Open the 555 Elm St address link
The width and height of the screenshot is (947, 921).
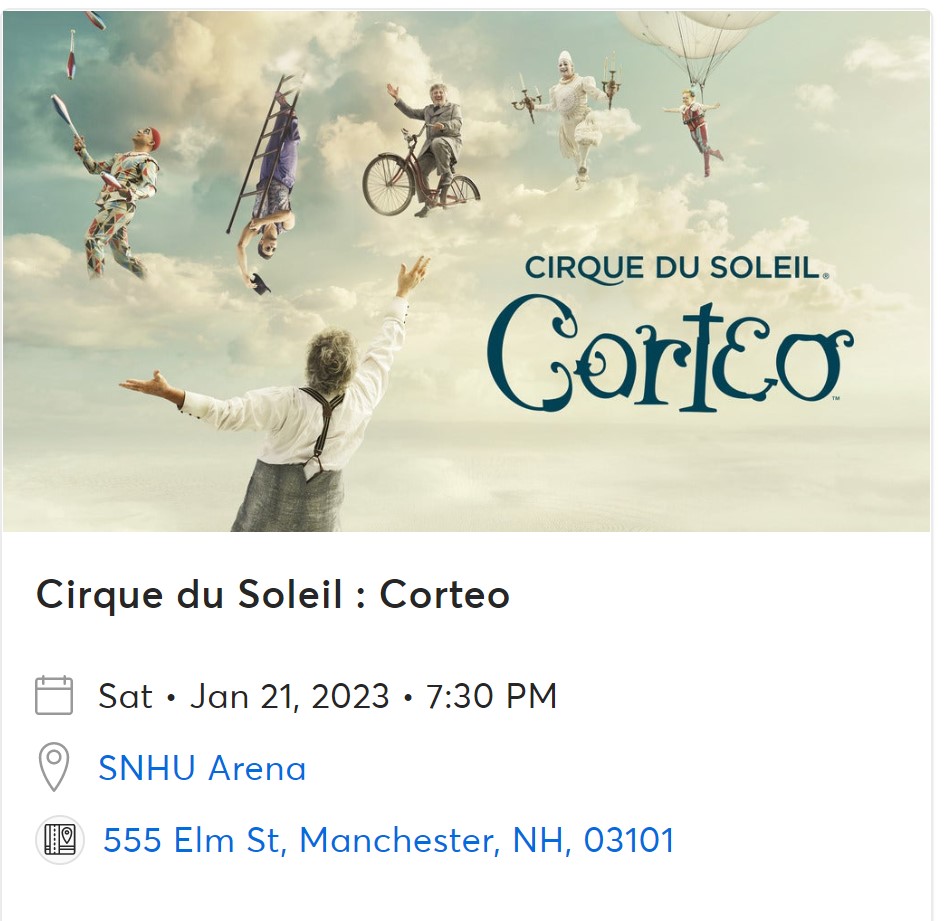388,840
